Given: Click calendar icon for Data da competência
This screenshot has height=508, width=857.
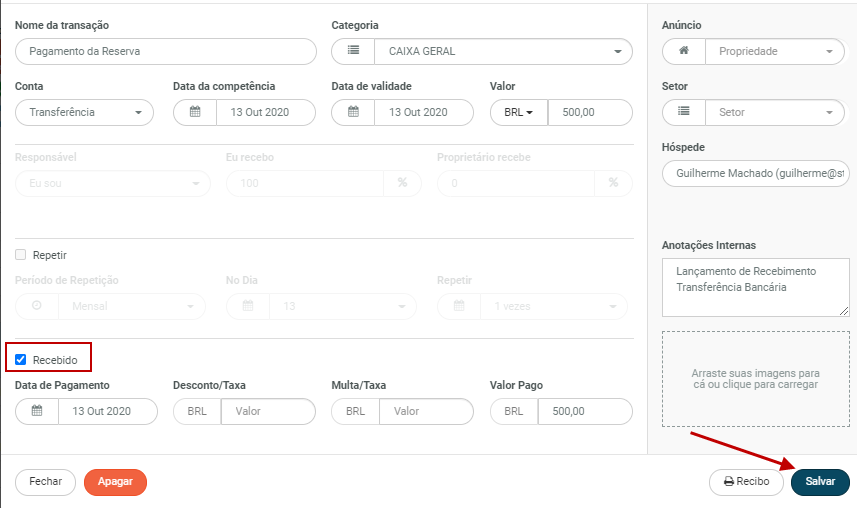Looking at the screenshot, I should tap(195, 112).
